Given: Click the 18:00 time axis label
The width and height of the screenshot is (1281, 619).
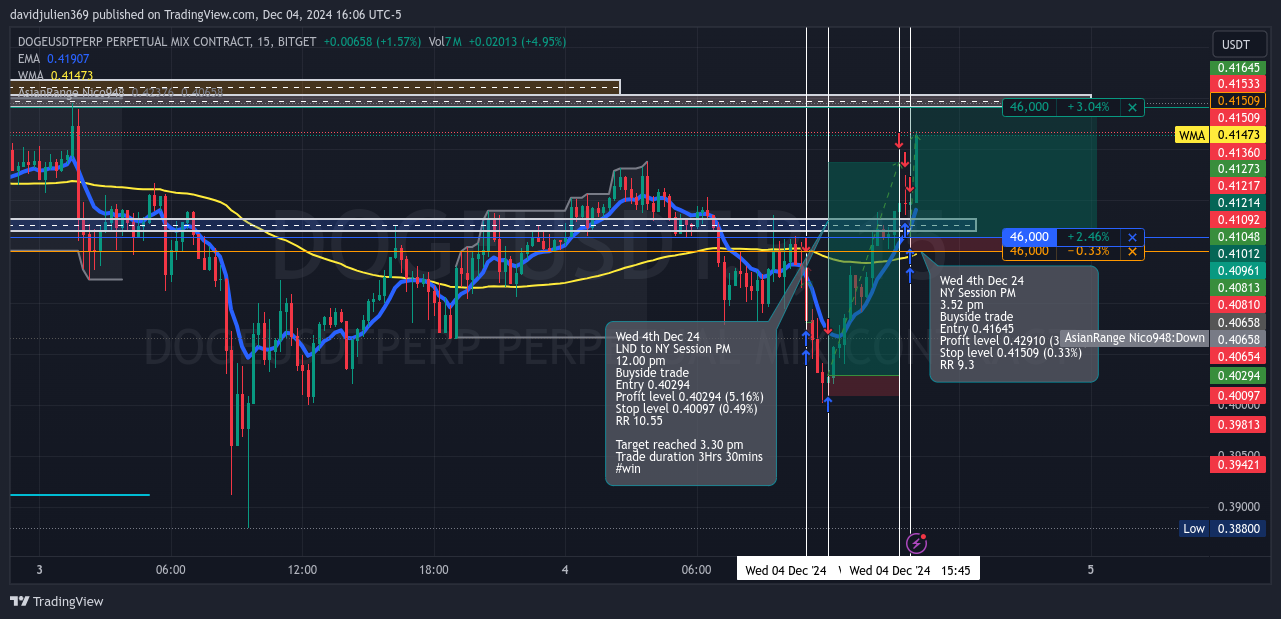Looking at the screenshot, I should (x=433, y=570).
